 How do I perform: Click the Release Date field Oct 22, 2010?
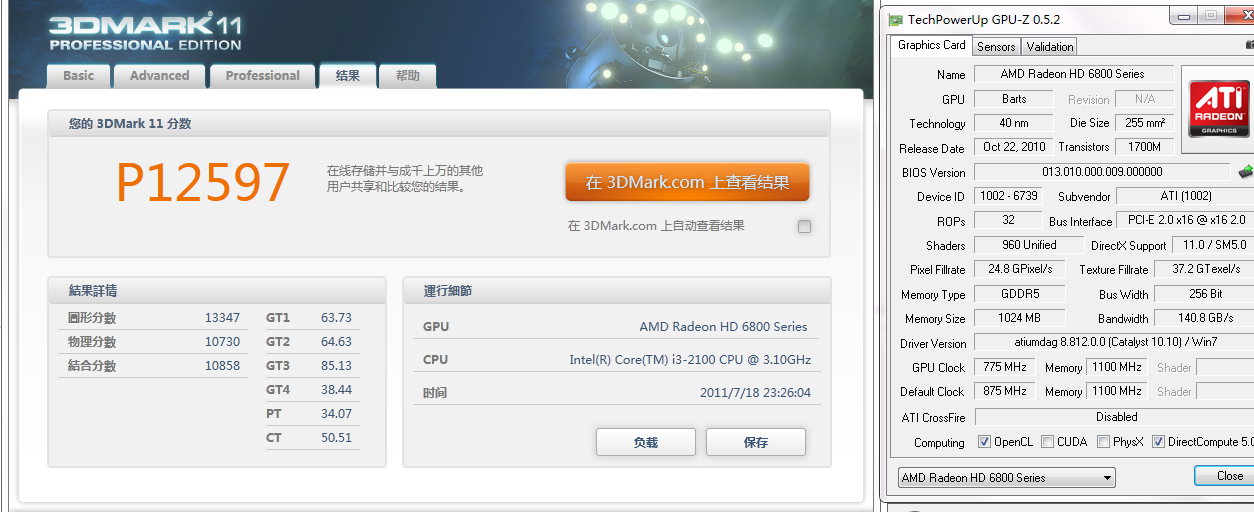(x=1013, y=147)
